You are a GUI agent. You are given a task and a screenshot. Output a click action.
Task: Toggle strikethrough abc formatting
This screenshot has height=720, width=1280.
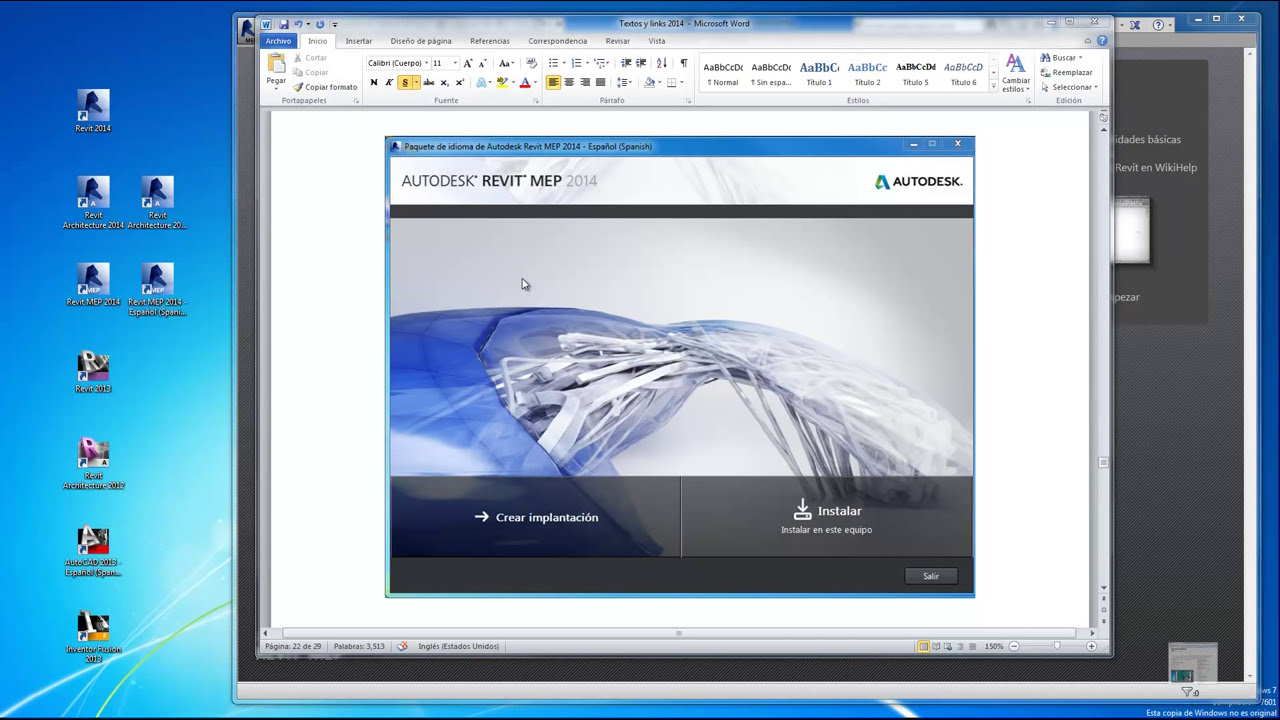point(429,83)
